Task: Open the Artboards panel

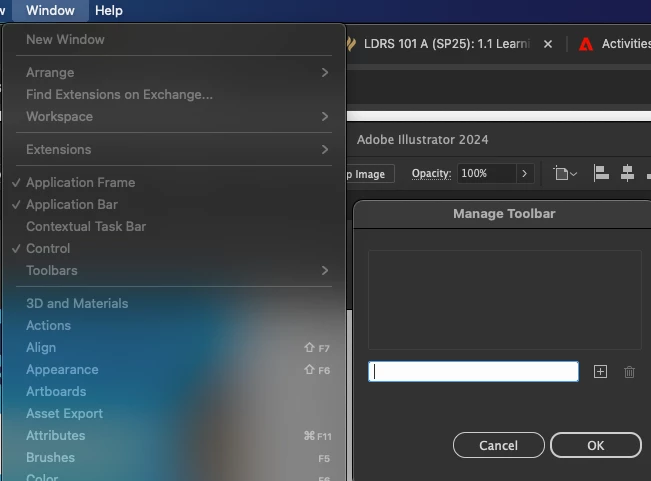Action: pos(174,391)
